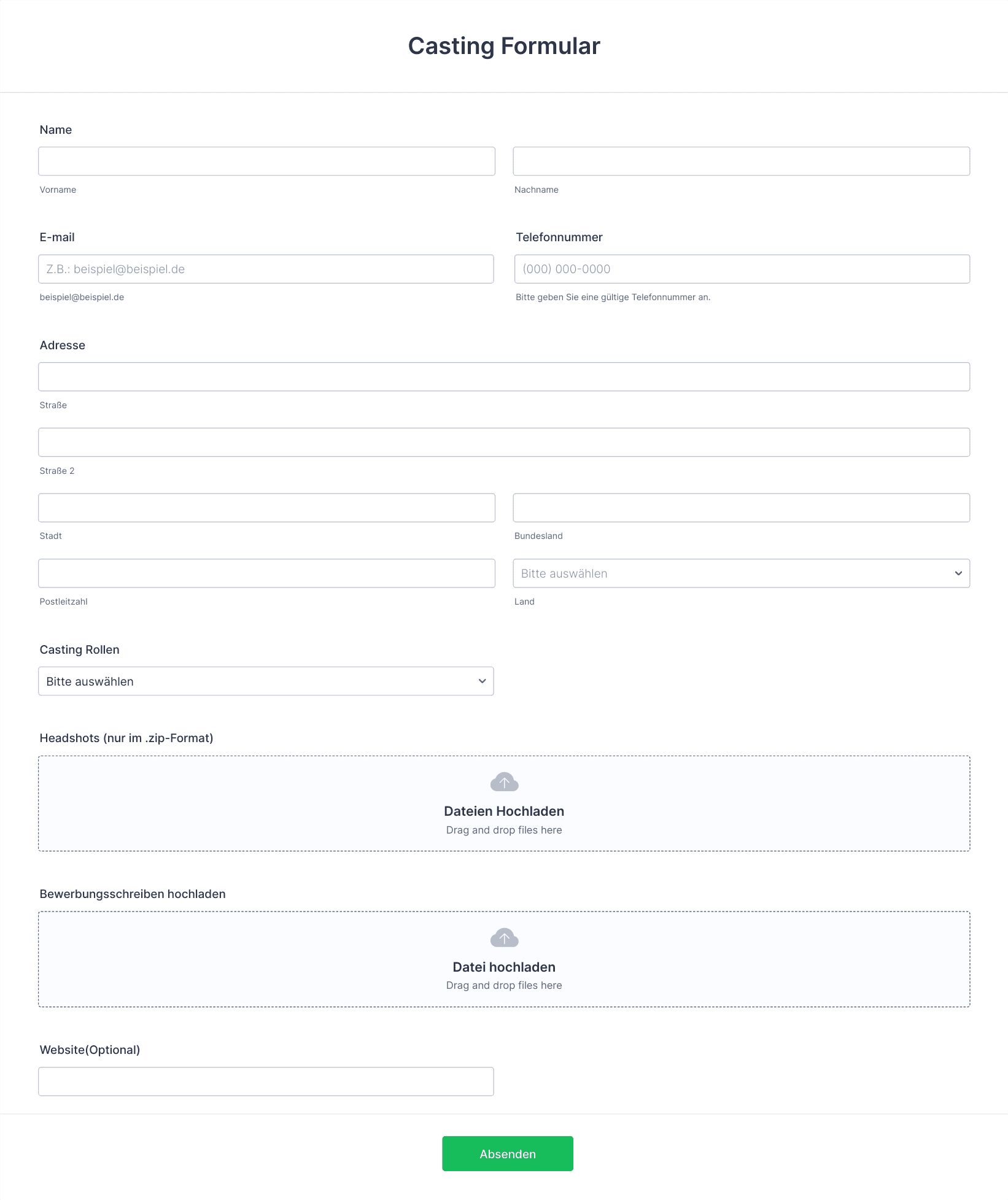Image resolution: width=1008 pixels, height=1200 pixels.
Task: Click the Land dropdown chevron arrow
Action: [958, 573]
